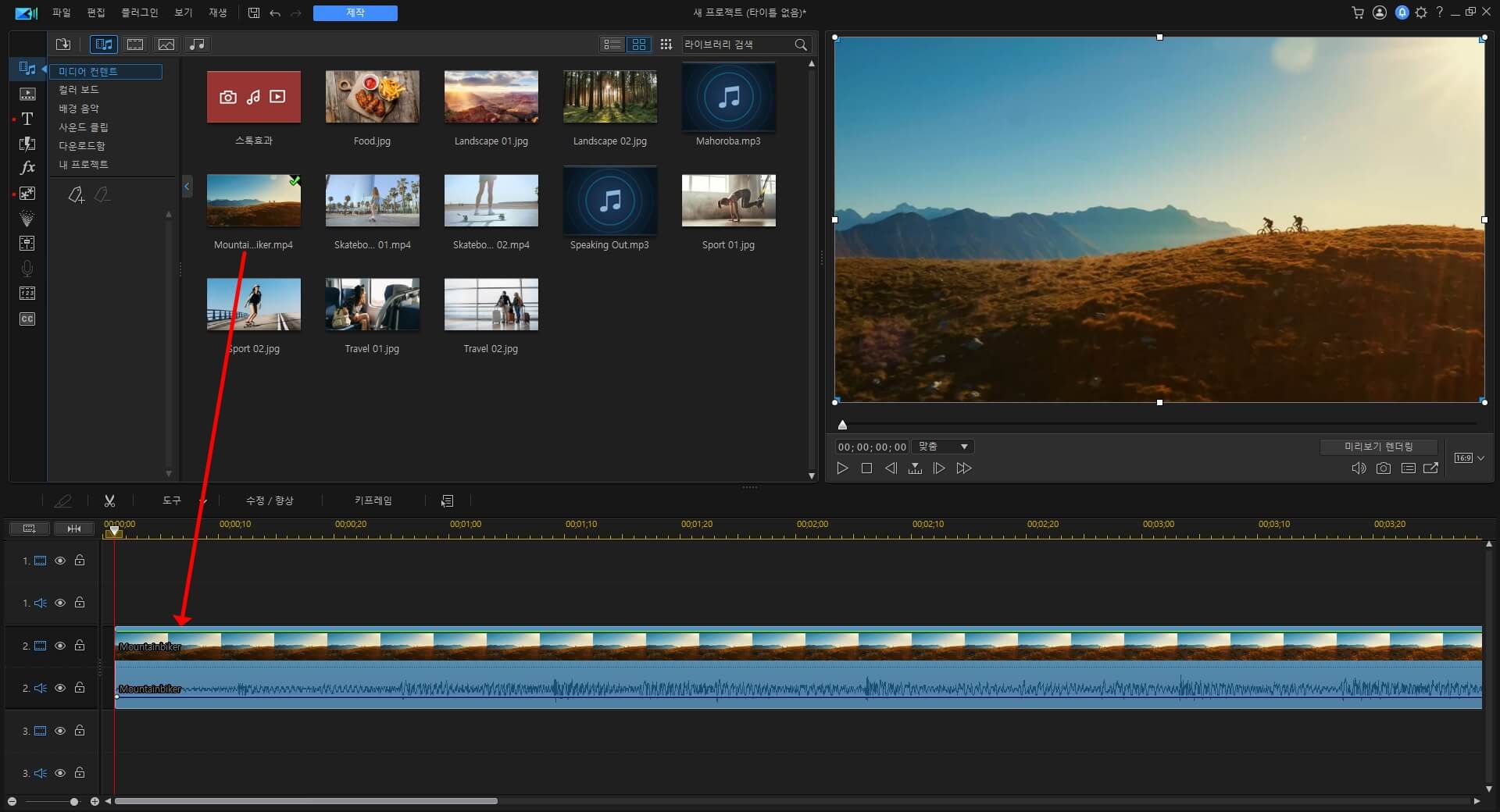
Task: Lock audio track 2
Action: (80, 687)
